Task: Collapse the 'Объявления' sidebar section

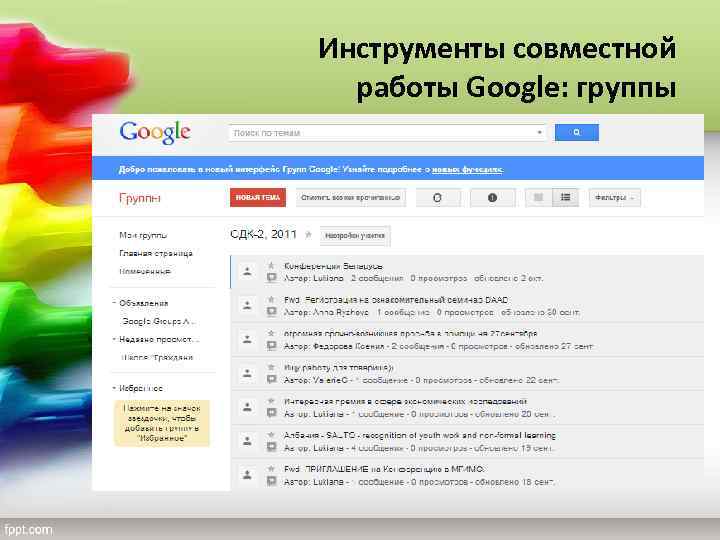Action: [114, 303]
